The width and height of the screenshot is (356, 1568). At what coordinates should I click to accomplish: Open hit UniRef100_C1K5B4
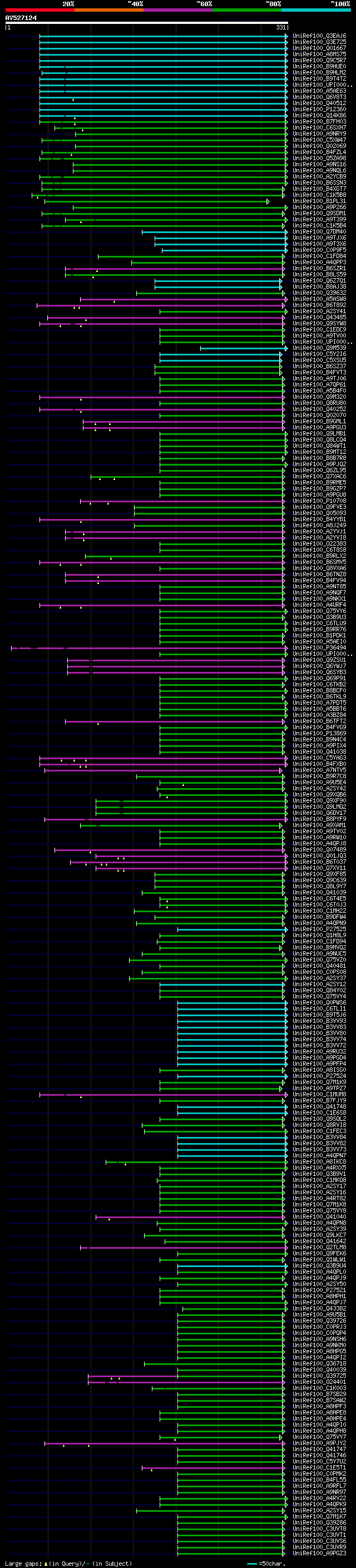(x=319, y=225)
